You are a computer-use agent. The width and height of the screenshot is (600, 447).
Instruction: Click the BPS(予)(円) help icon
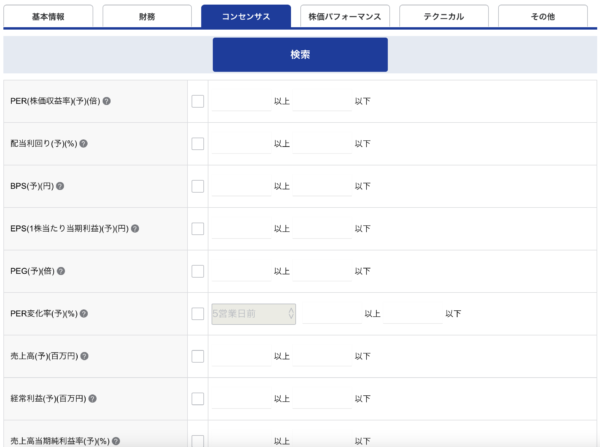click(60, 186)
